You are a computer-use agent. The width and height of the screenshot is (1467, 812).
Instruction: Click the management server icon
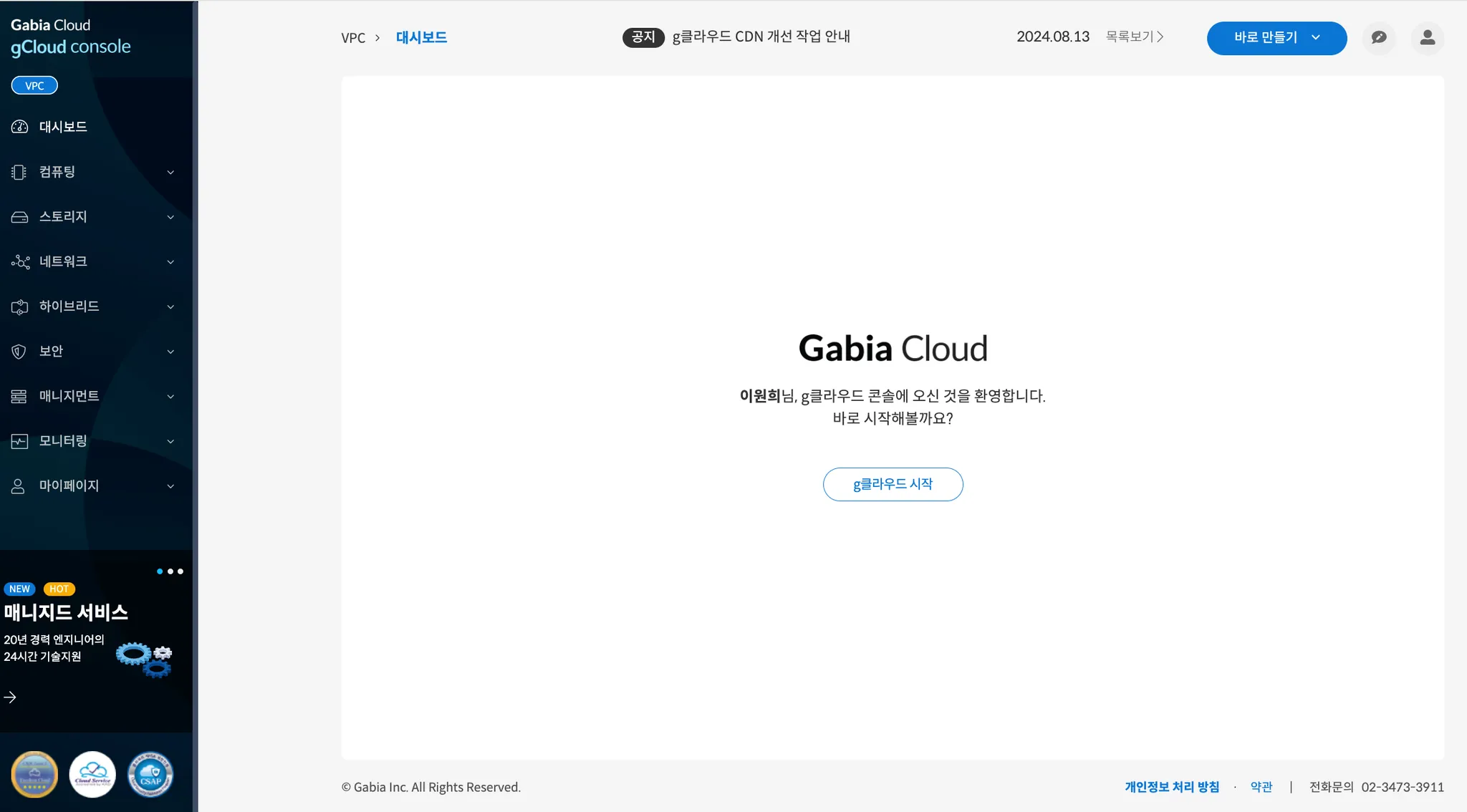tap(19, 396)
